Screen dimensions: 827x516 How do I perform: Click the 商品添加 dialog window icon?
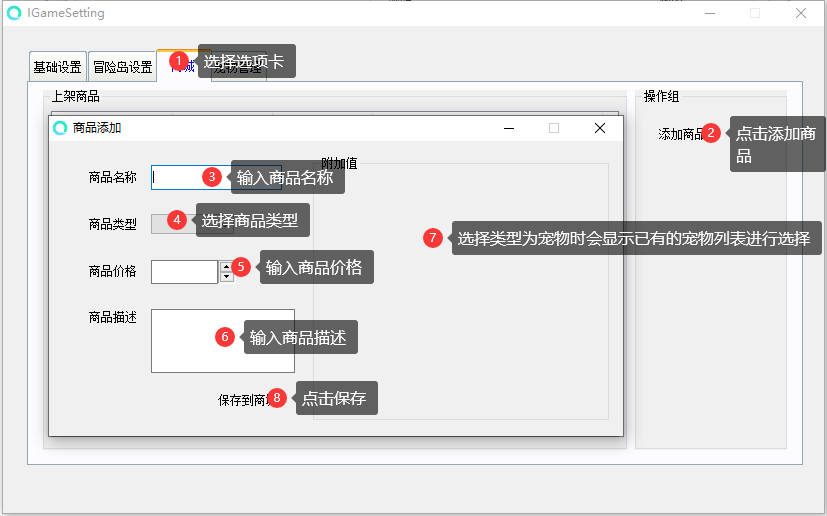point(60,128)
